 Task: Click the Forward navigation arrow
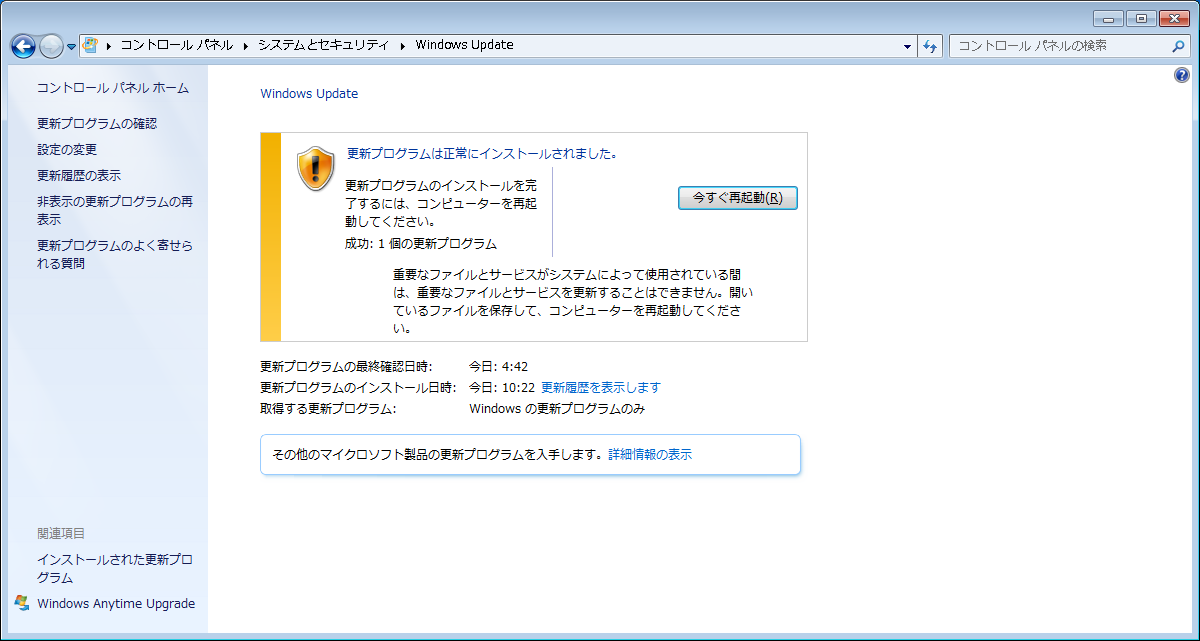pyautogui.click(x=51, y=46)
